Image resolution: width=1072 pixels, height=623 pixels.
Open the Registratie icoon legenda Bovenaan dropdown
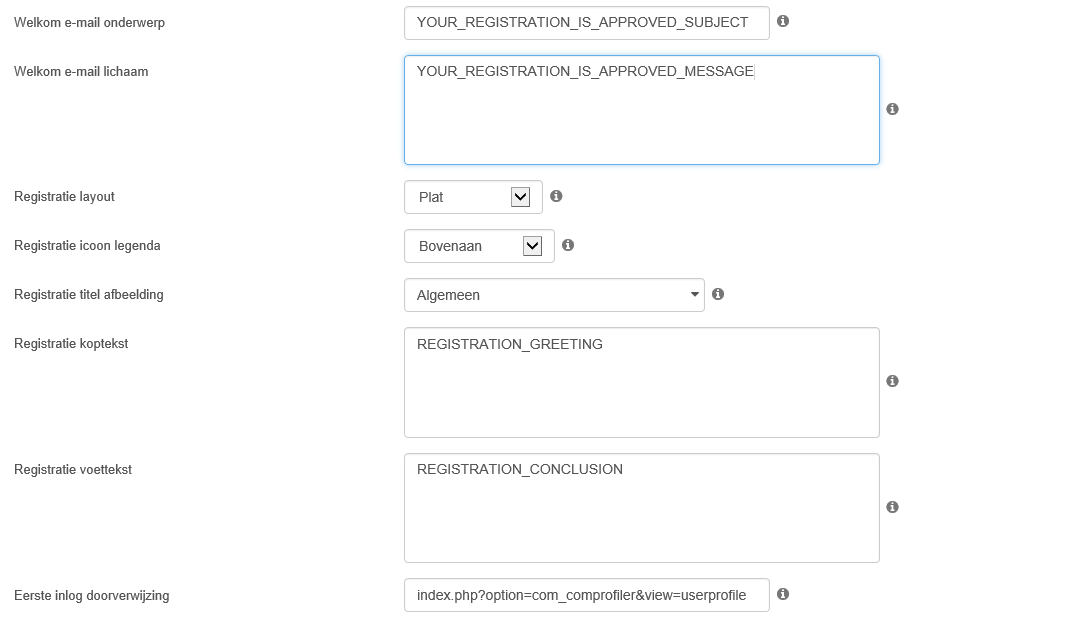479,246
